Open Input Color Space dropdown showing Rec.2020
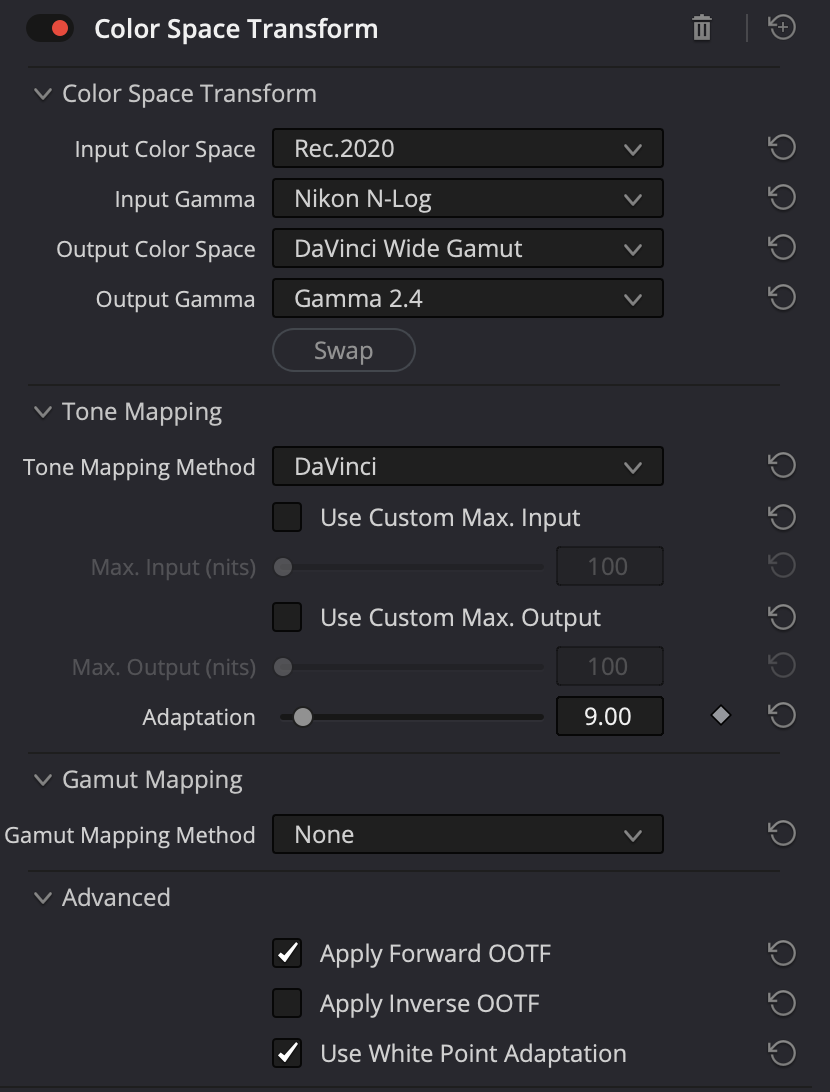Screen dimensions: 830x1092 [467, 148]
